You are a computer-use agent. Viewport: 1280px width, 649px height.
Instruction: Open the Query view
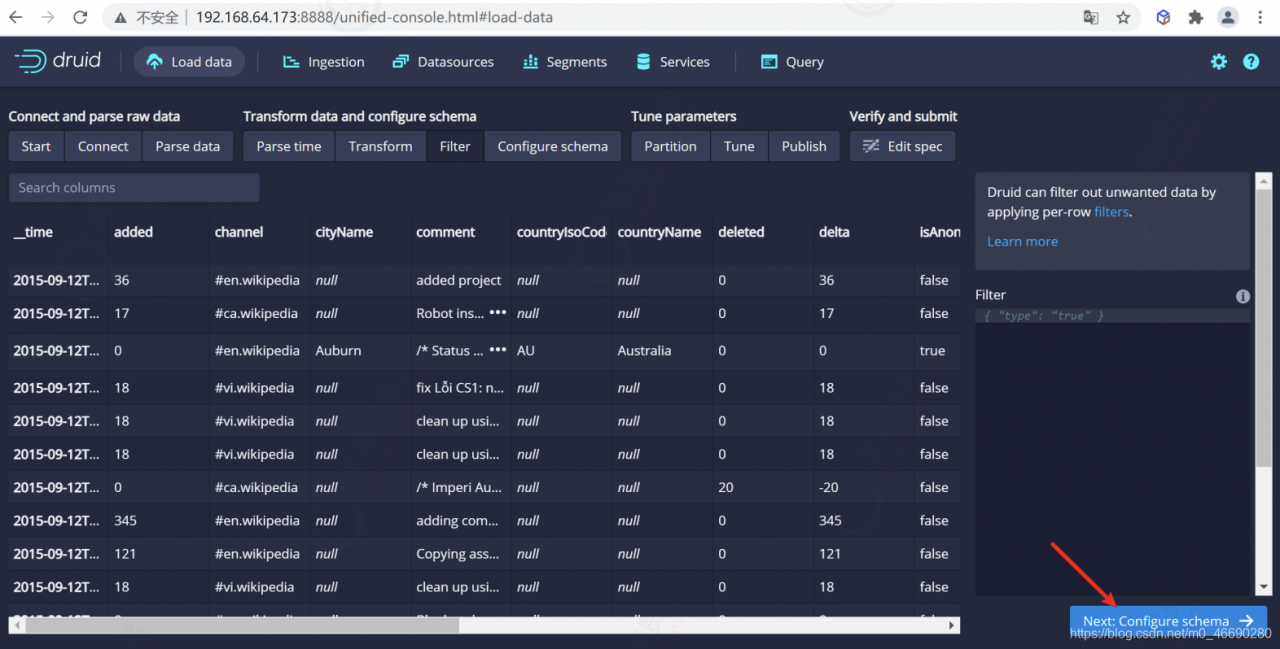coord(793,62)
